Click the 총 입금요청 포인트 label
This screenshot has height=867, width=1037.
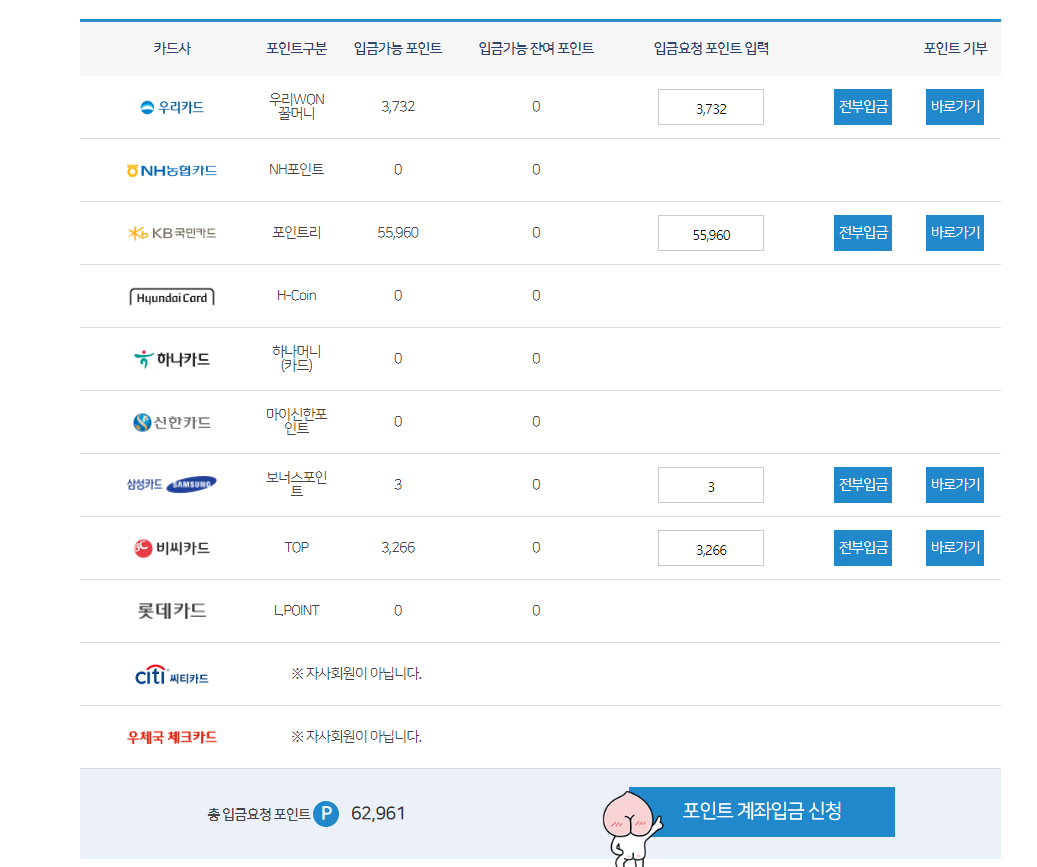click(259, 815)
